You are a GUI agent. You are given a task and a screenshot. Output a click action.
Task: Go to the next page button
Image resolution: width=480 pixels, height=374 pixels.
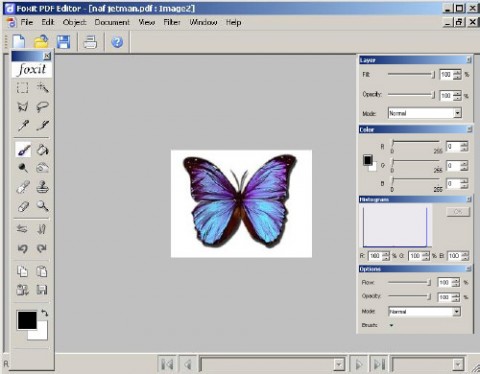(x=359, y=364)
